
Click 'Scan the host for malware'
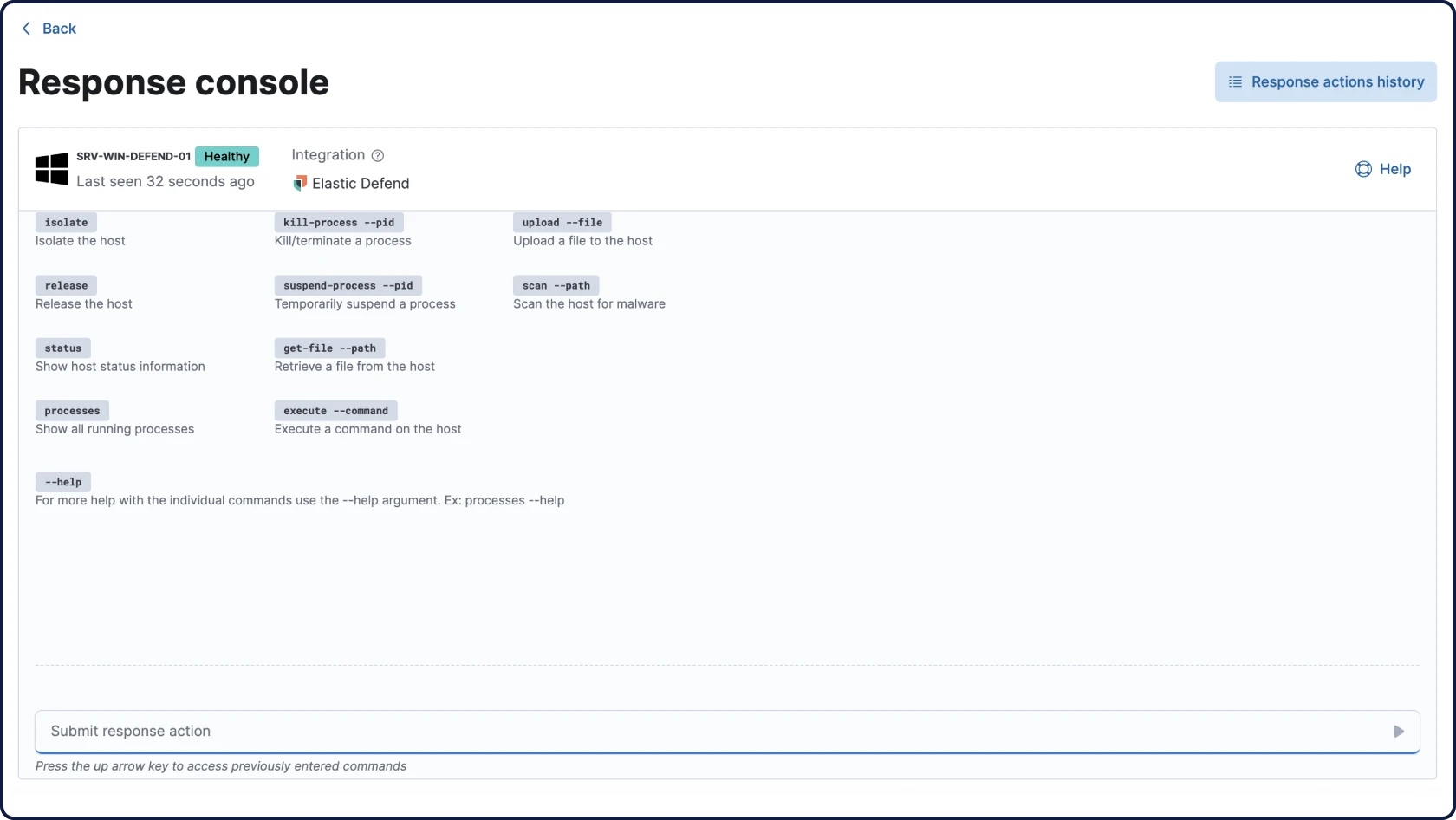coord(589,304)
